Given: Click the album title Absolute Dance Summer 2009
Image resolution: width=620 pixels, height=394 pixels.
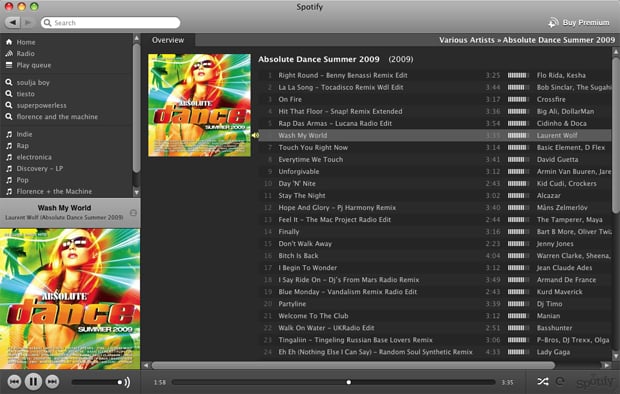Looking at the screenshot, I should (319, 59).
